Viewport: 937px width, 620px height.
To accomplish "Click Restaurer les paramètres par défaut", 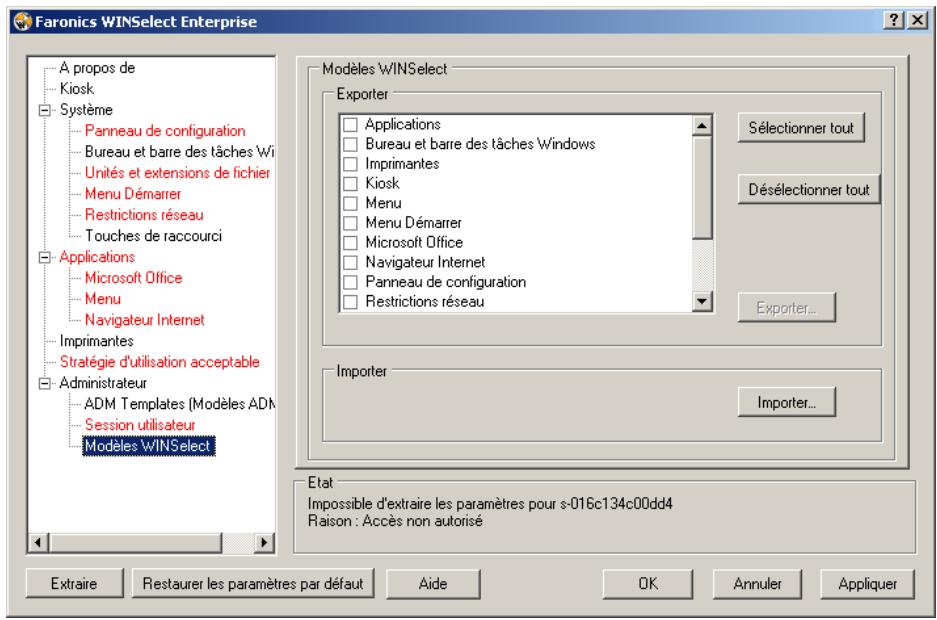I will pos(253,584).
